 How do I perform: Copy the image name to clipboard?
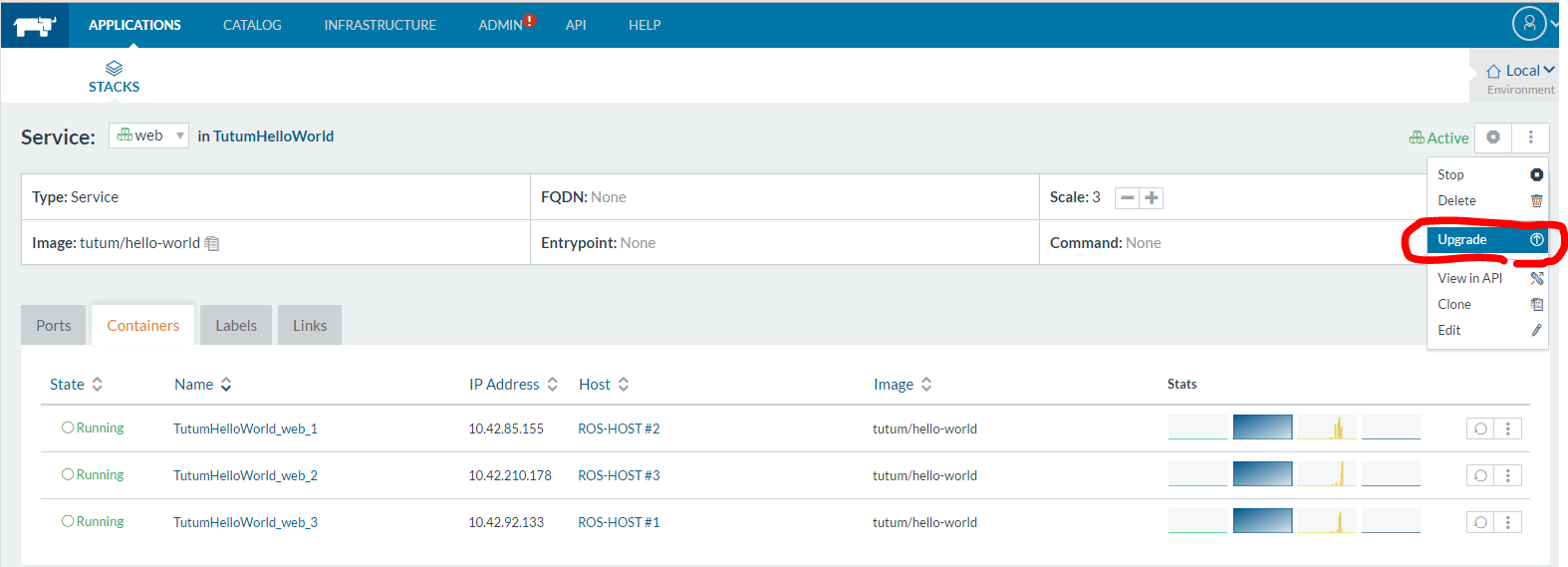212,243
